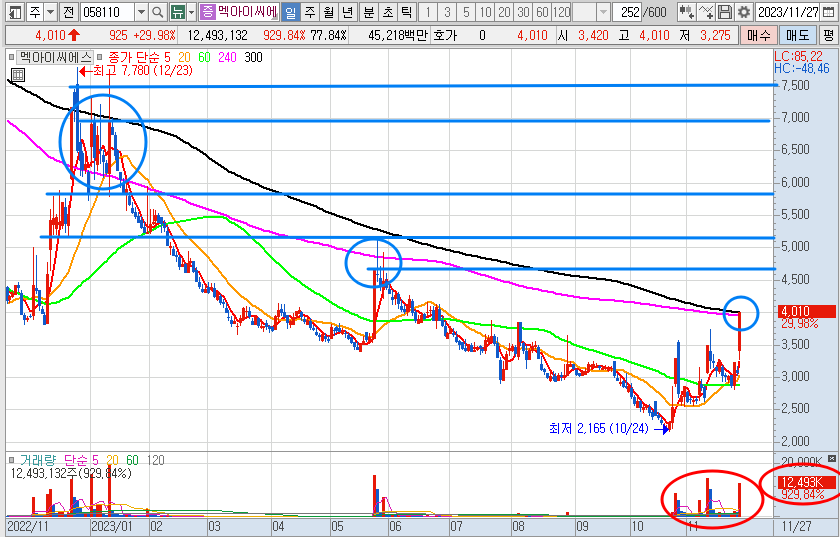
Task: Click the 매수 buy button
Action: point(758,35)
